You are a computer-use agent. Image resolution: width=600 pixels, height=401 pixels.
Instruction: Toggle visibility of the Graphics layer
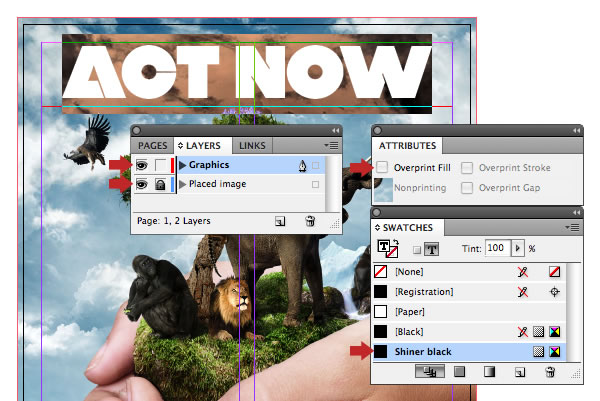(x=142, y=165)
